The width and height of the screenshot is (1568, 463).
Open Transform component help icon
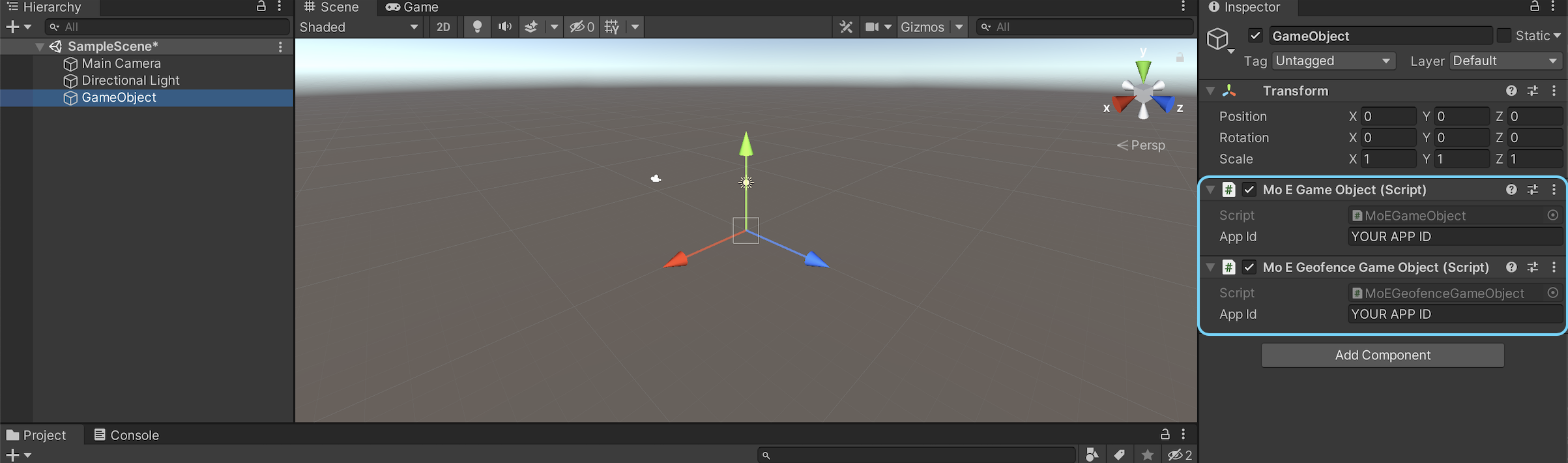click(x=1511, y=91)
